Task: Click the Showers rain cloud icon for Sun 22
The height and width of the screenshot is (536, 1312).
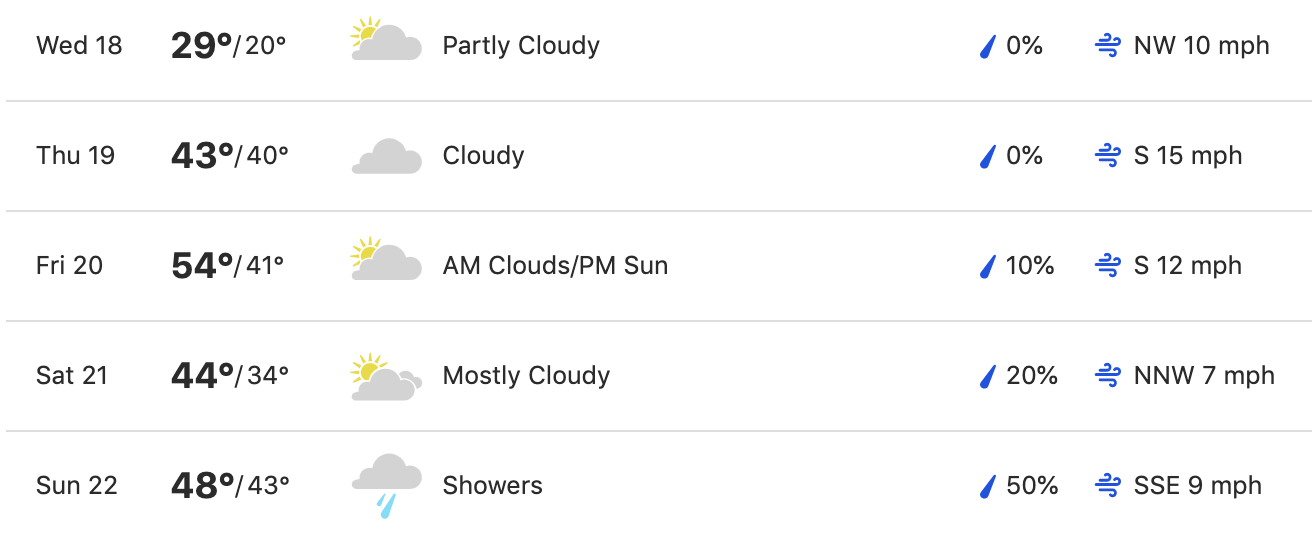Action: pos(386,486)
